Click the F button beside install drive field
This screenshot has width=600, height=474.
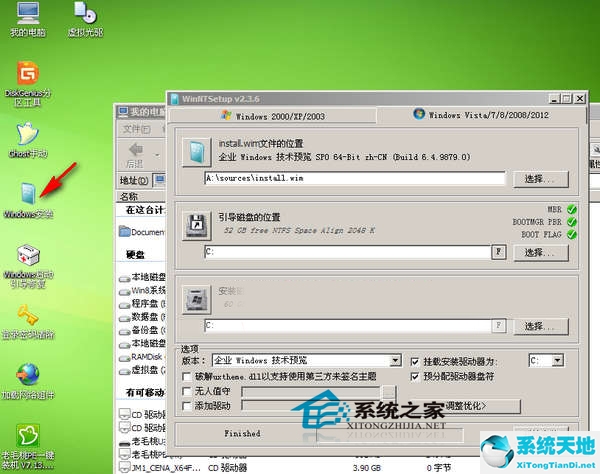(499, 326)
